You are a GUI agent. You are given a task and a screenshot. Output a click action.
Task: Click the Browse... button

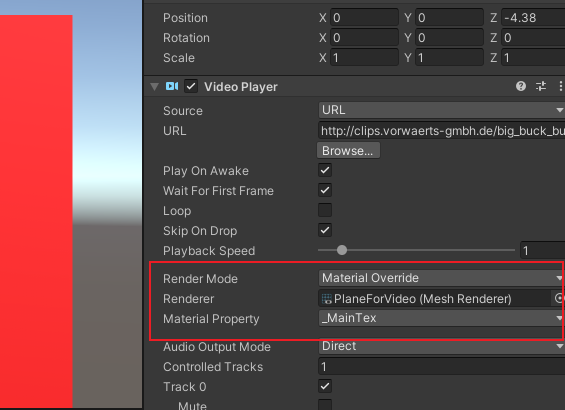pyautogui.click(x=348, y=151)
